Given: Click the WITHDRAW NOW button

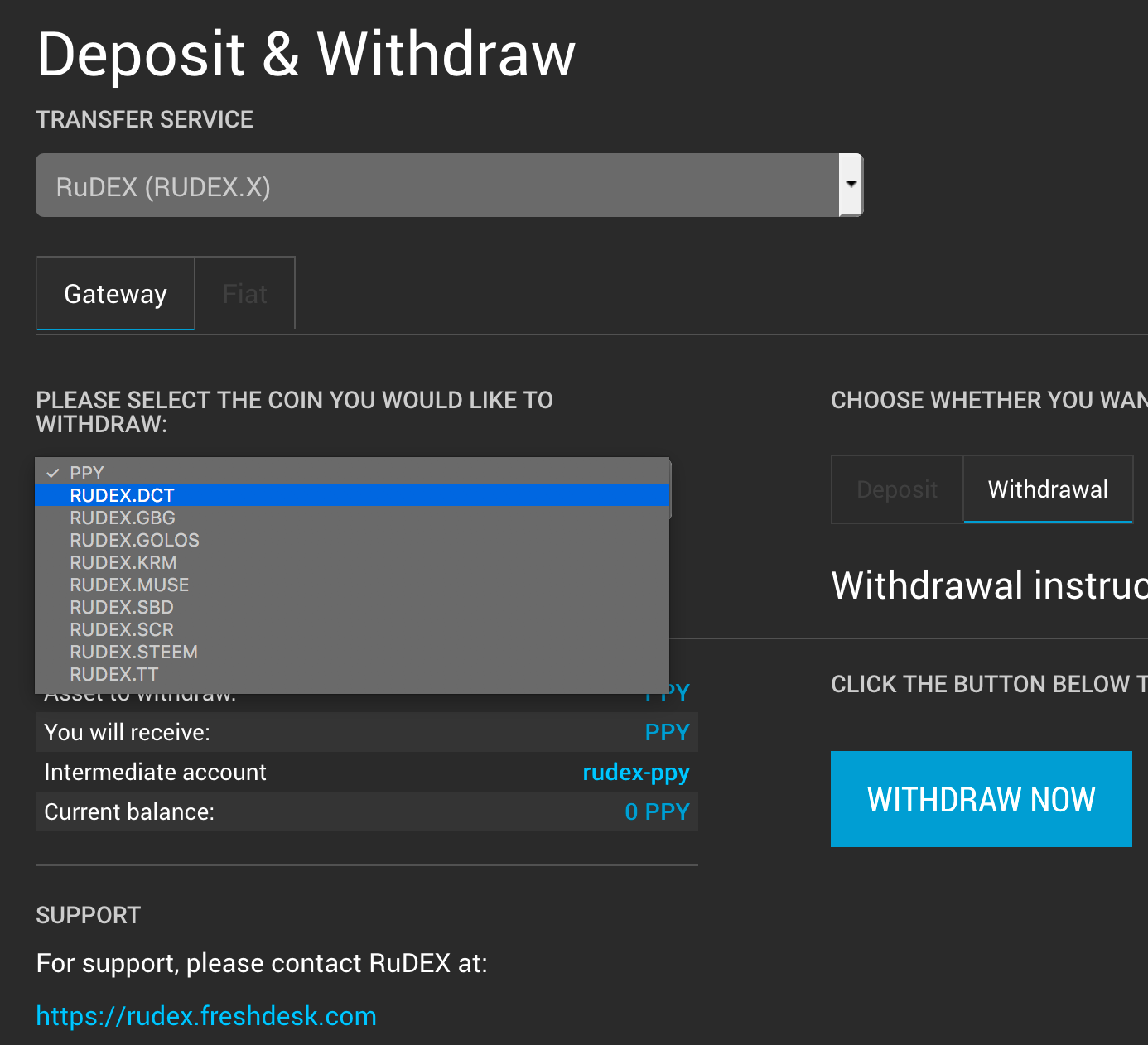Looking at the screenshot, I should point(982,799).
